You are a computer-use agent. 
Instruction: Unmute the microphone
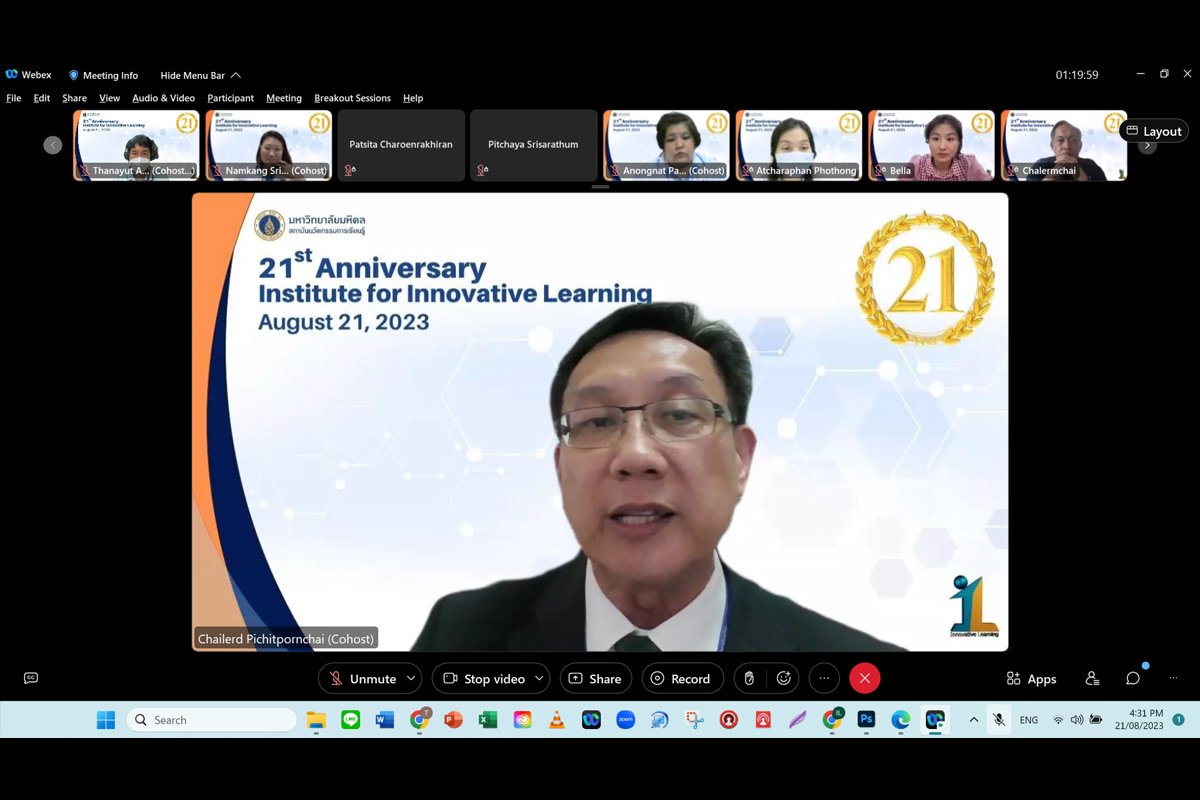(363, 678)
